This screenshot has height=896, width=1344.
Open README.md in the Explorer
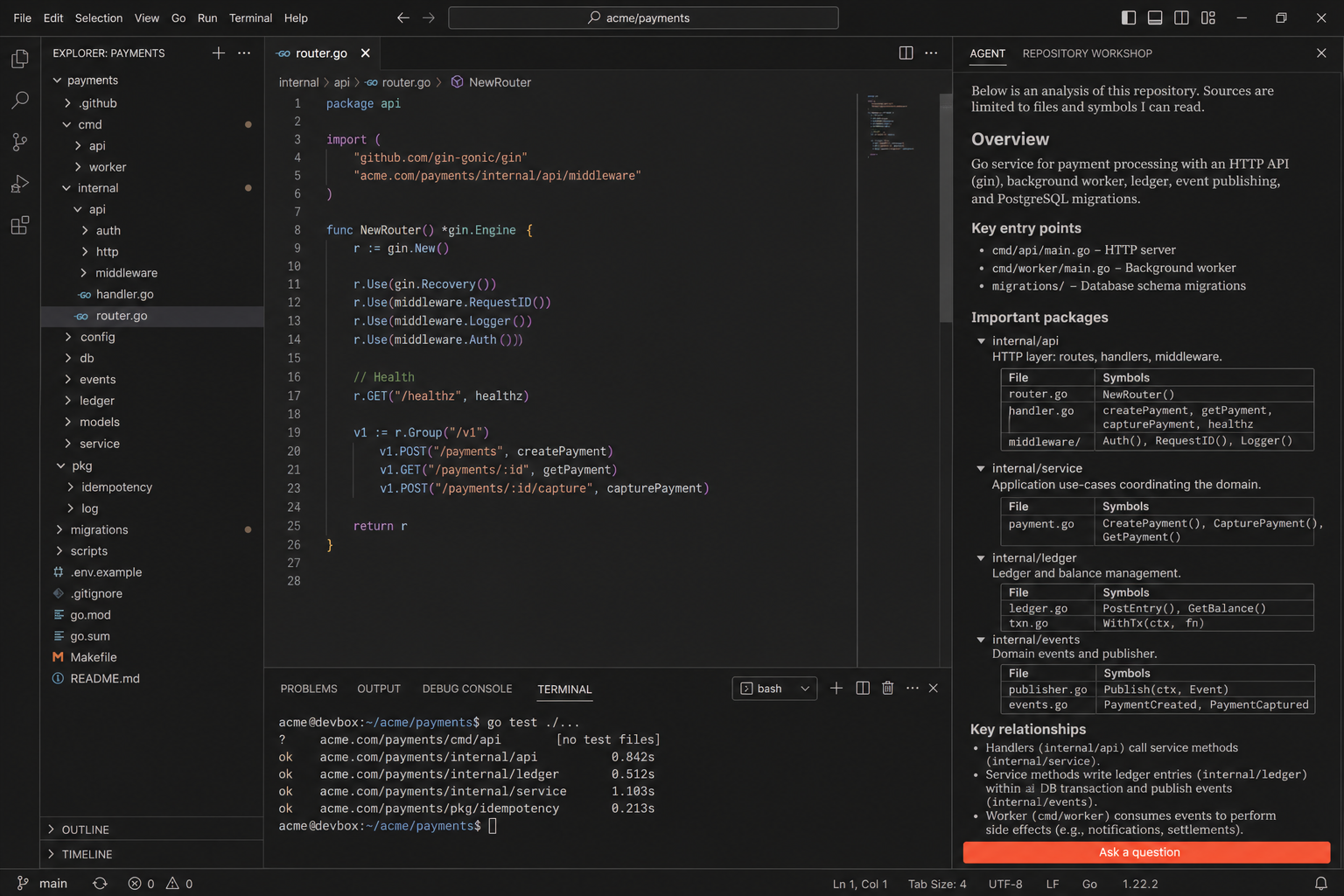point(152,679)
